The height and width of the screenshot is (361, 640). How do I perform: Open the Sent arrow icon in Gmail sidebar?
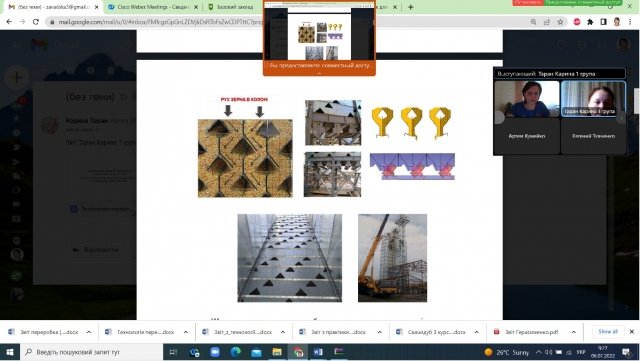pyautogui.click(x=17, y=162)
